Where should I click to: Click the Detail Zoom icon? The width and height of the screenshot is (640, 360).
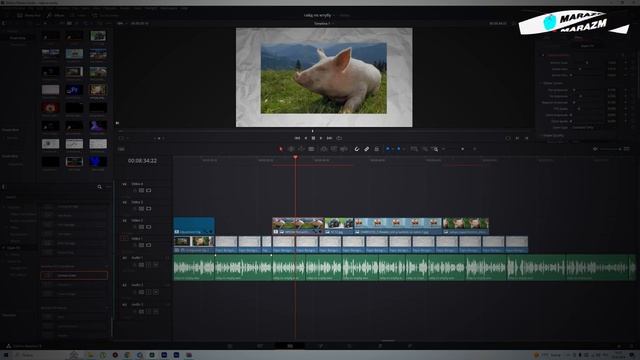point(425,149)
